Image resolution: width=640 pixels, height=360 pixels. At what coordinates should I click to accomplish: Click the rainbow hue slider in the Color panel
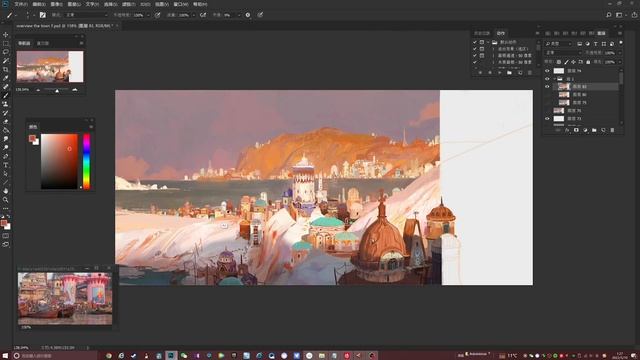coord(87,162)
